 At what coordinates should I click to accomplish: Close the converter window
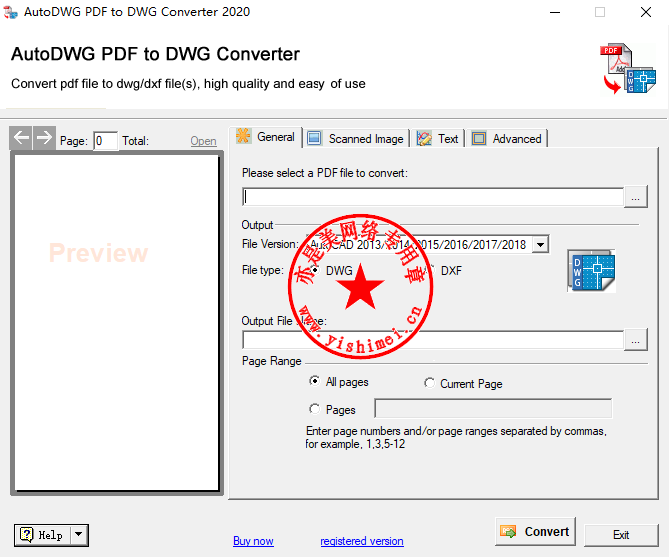coord(646,12)
